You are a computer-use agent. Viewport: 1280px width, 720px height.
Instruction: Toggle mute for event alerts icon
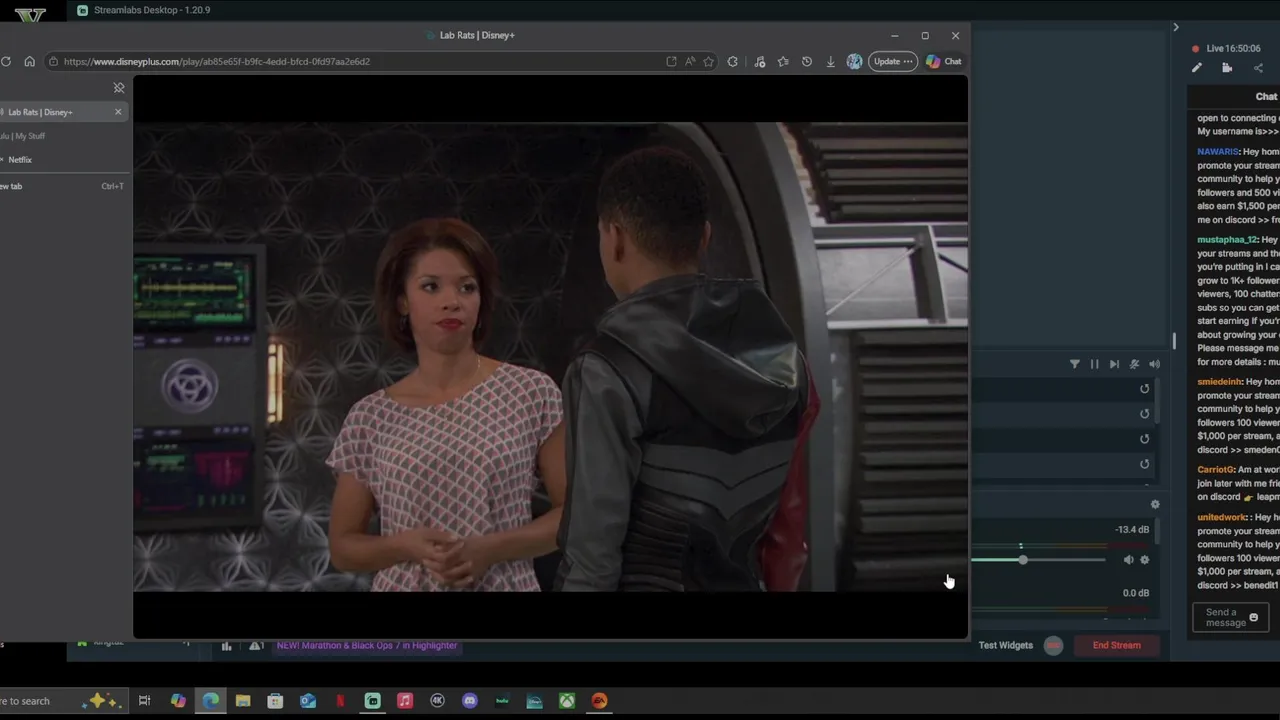pyautogui.click(x=1134, y=365)
